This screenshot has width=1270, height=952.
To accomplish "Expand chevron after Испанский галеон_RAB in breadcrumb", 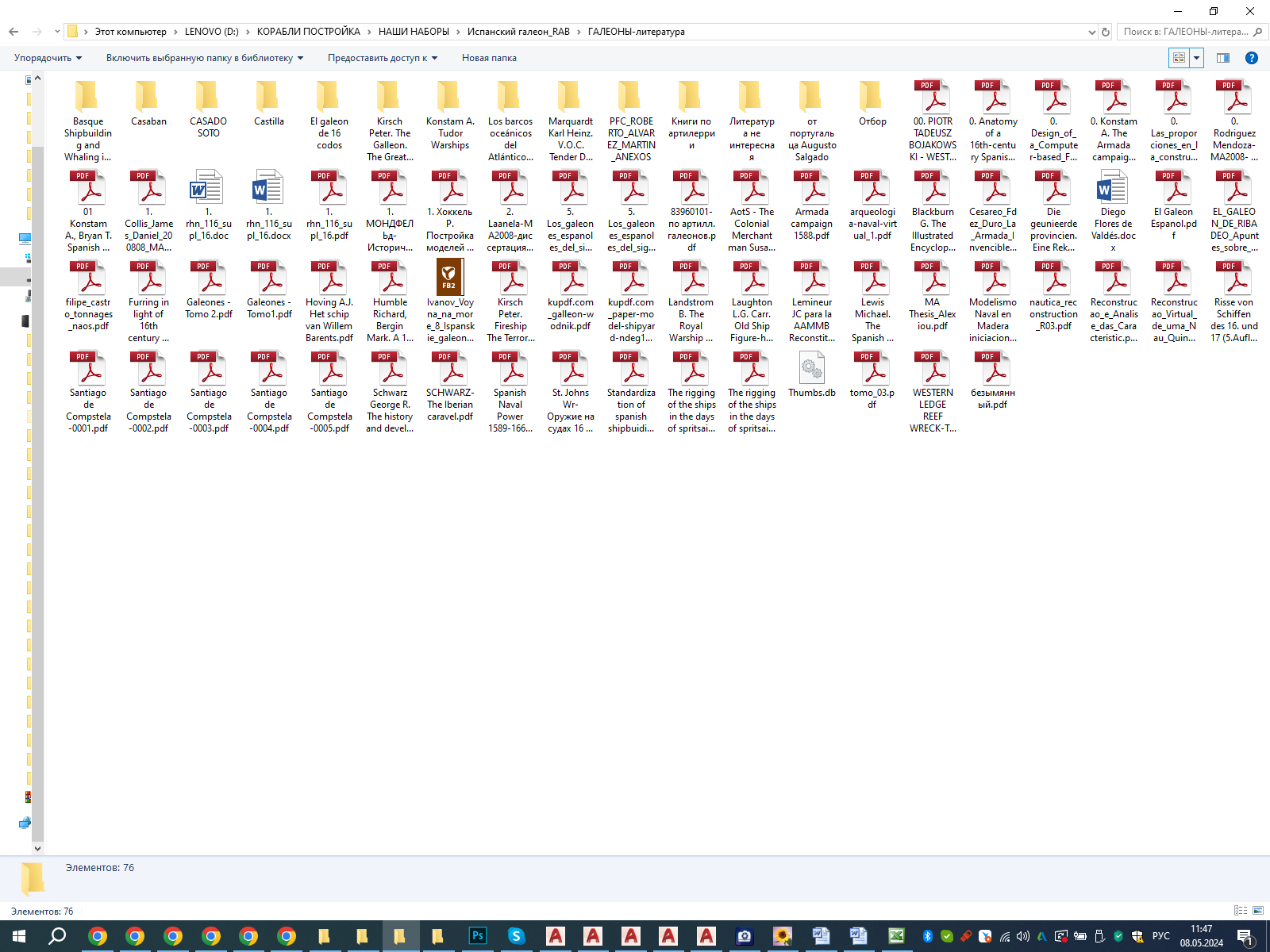I will pyautogui.click(x=579, y=32).
